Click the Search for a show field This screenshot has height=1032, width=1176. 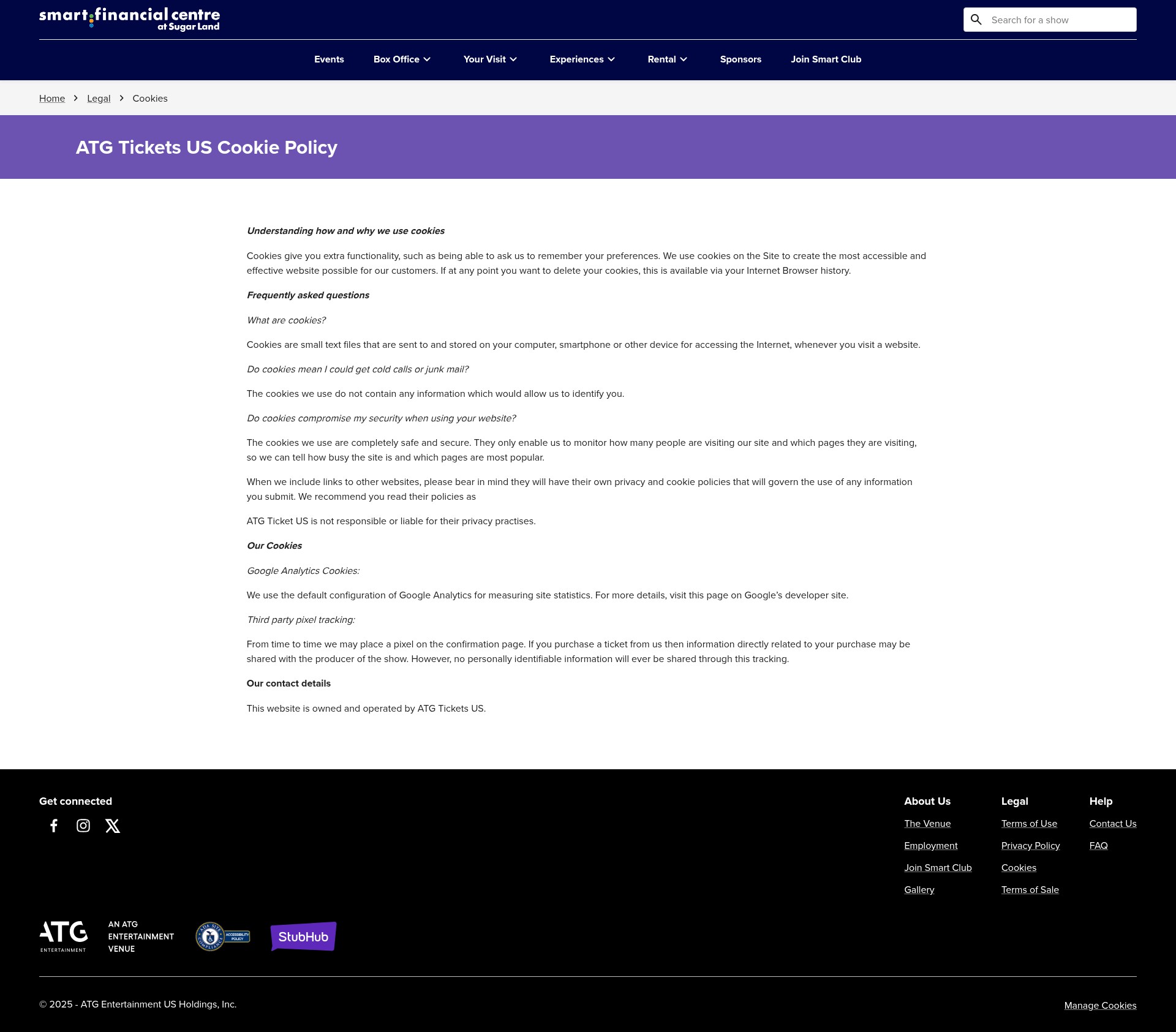point(1050,20)
